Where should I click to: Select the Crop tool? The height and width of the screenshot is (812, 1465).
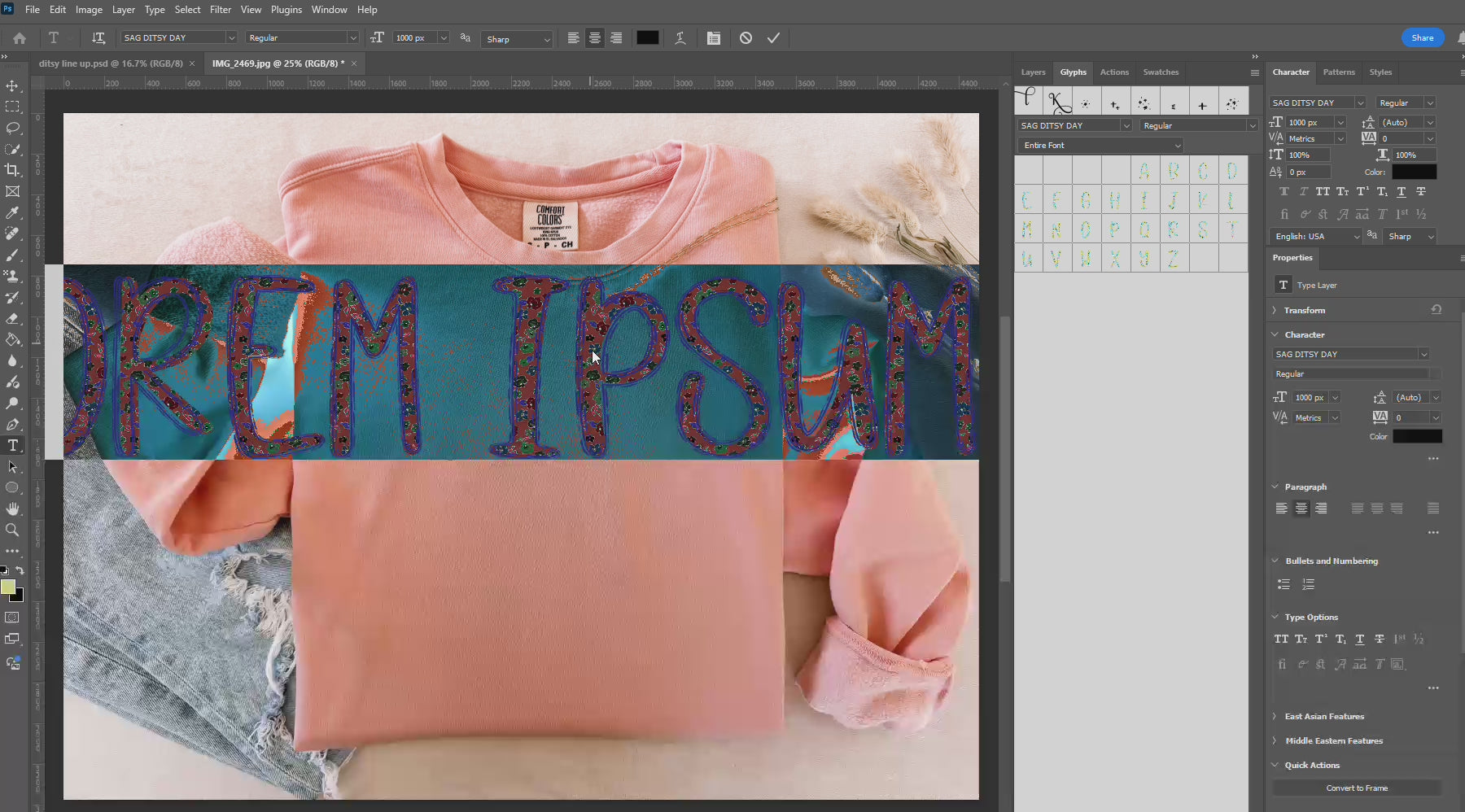pos(12,170)
